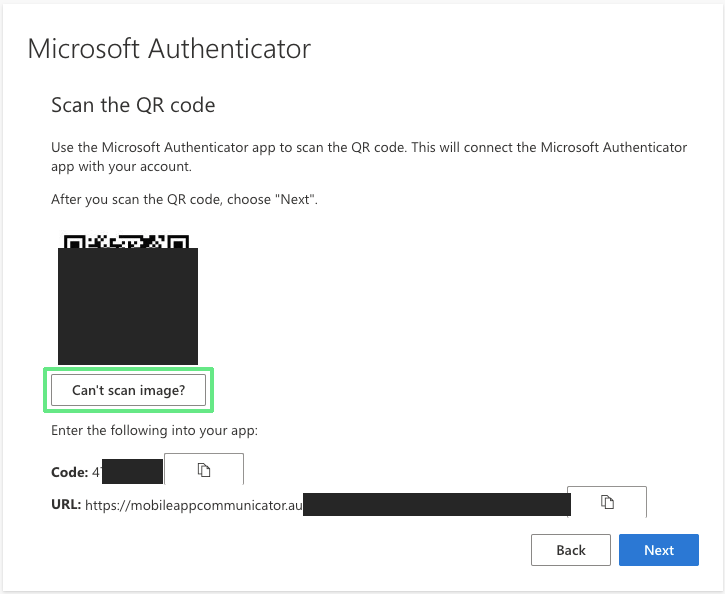
Task: Click the "After you scan the QR code" instruction
Action: click(184, 200)
